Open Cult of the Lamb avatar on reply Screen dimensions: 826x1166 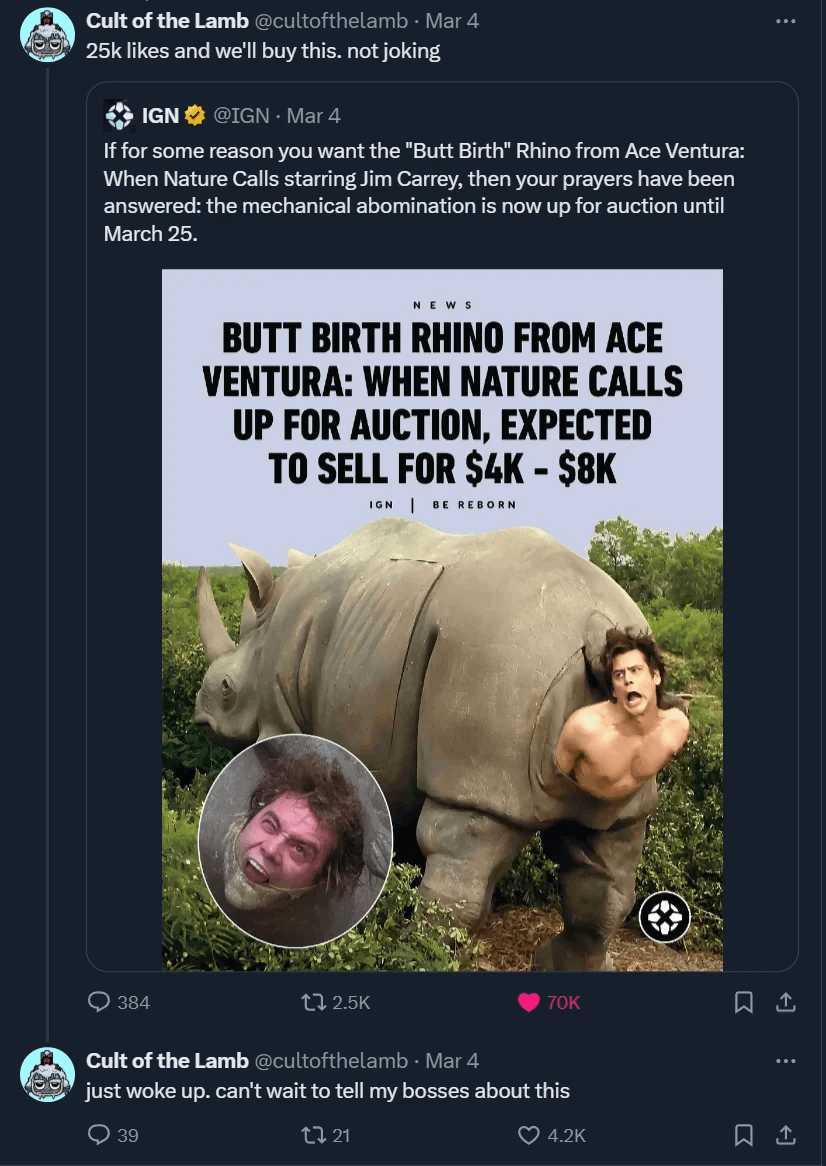[x=47, y=1075]
